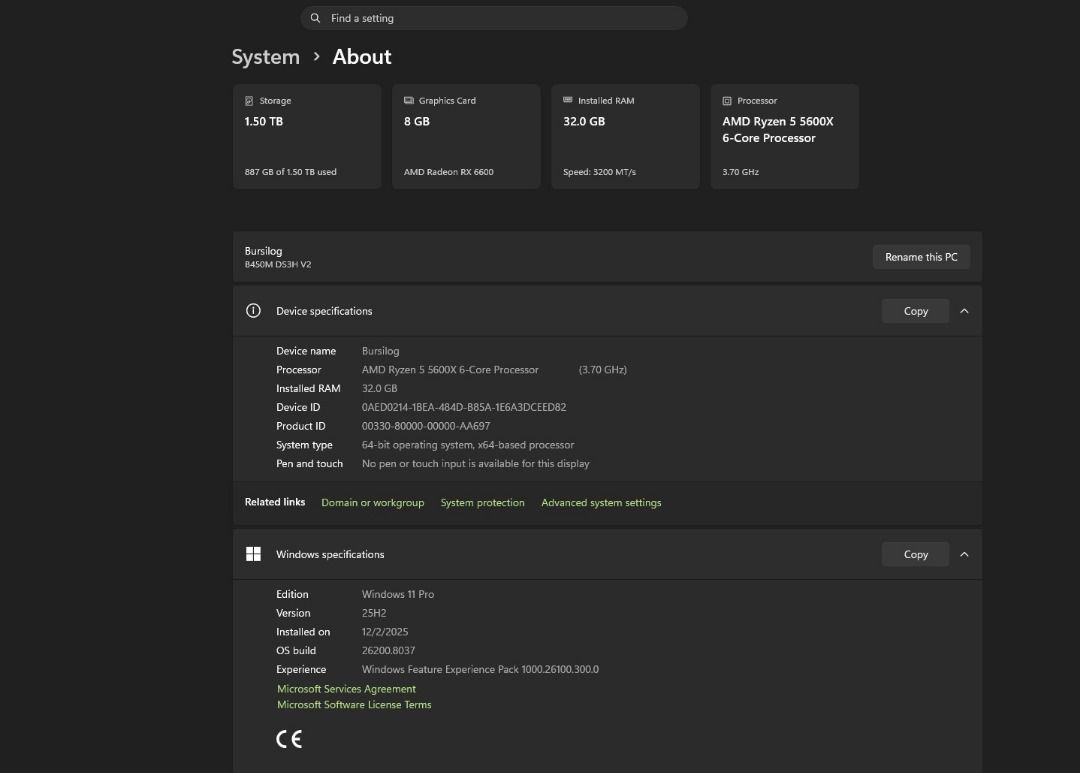Copy the Windows specifications

pyautogui.click(x=915, y=554)
